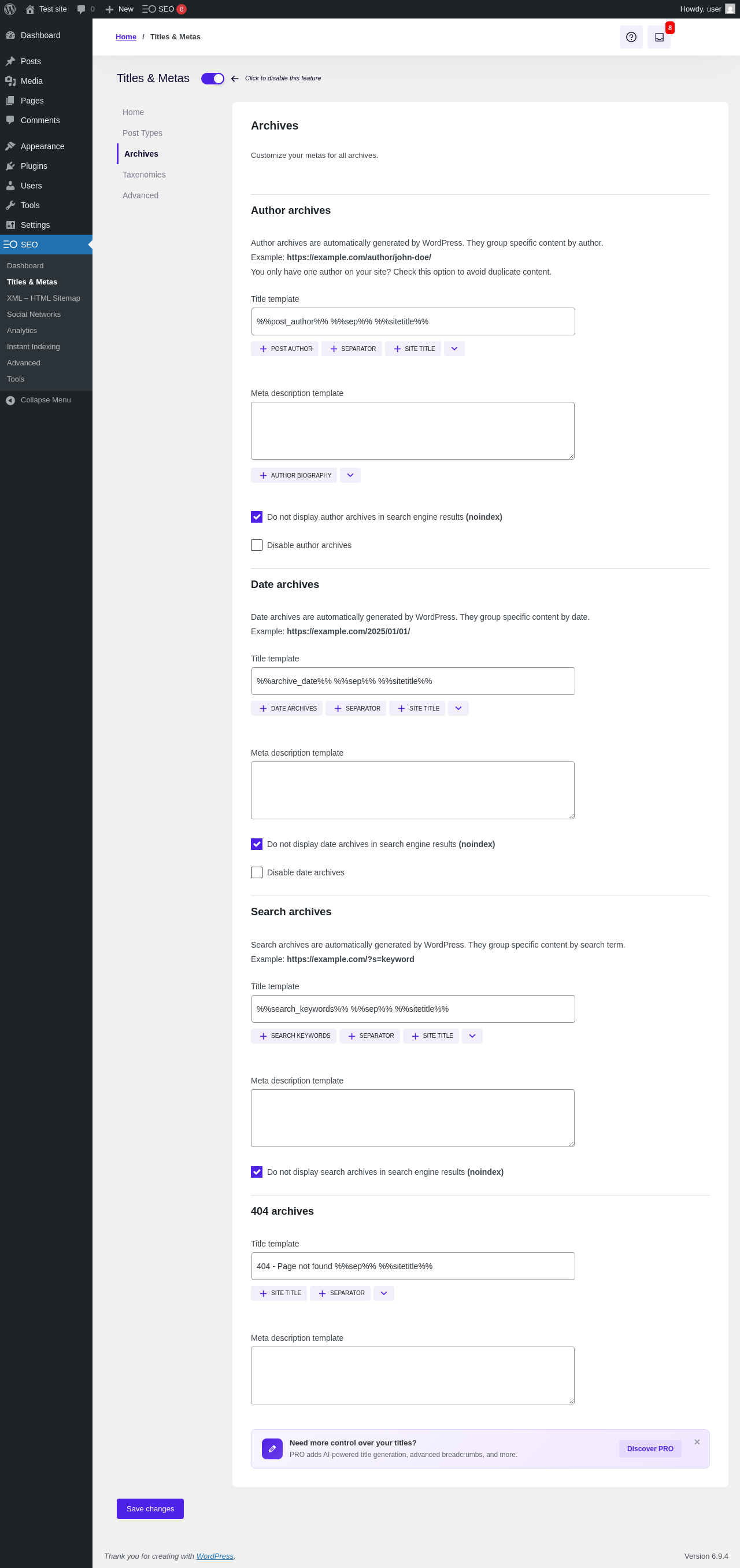Toggle the Titles & Metas feature switch
Image resolution: width=740 pixels, height=1568 pixels.
pyautogui.click(x=212, y=79)
